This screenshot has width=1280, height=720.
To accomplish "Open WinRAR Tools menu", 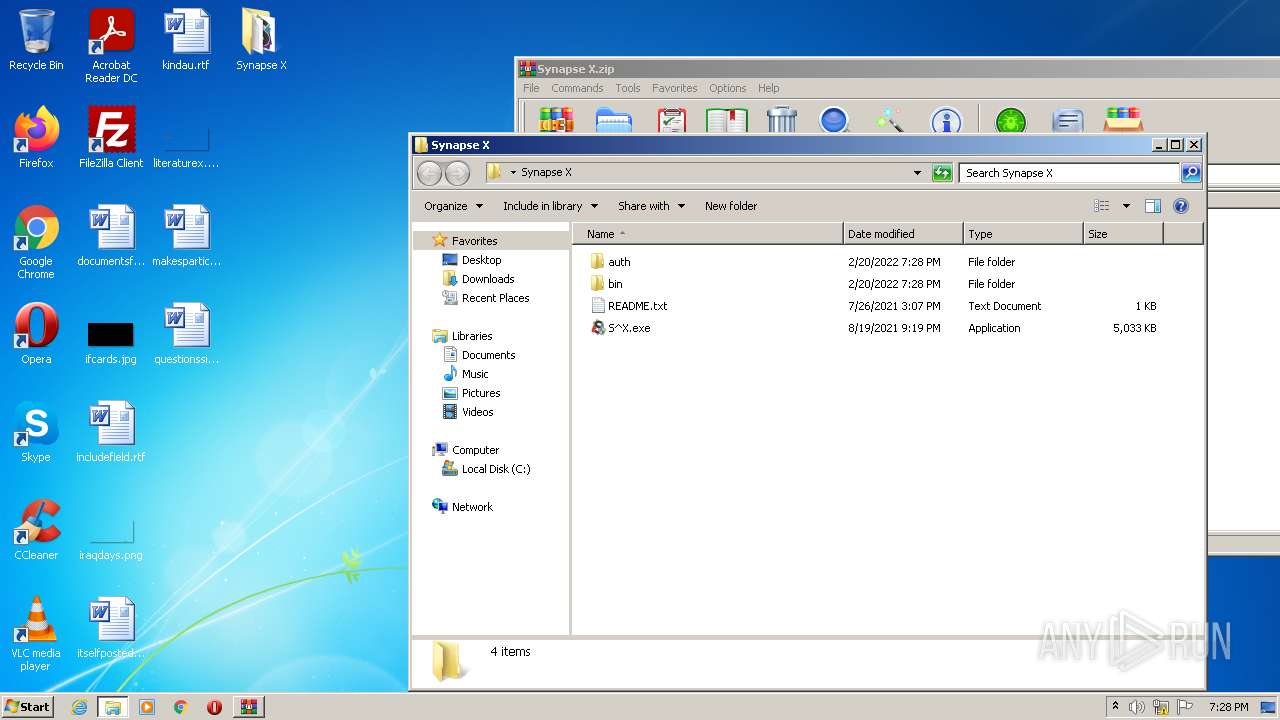I will 628,88.
